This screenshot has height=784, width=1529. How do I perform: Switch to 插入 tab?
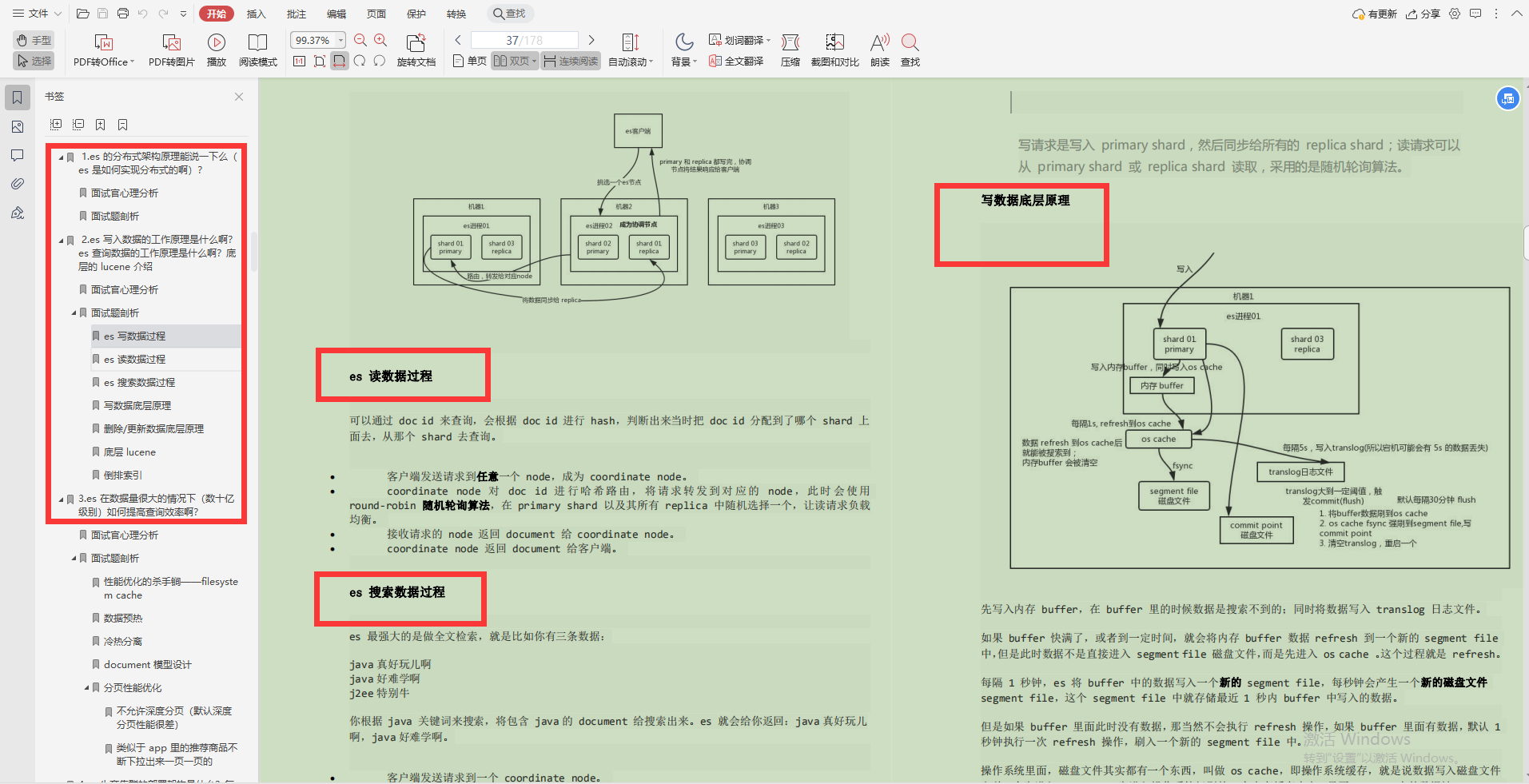(256, 14)
